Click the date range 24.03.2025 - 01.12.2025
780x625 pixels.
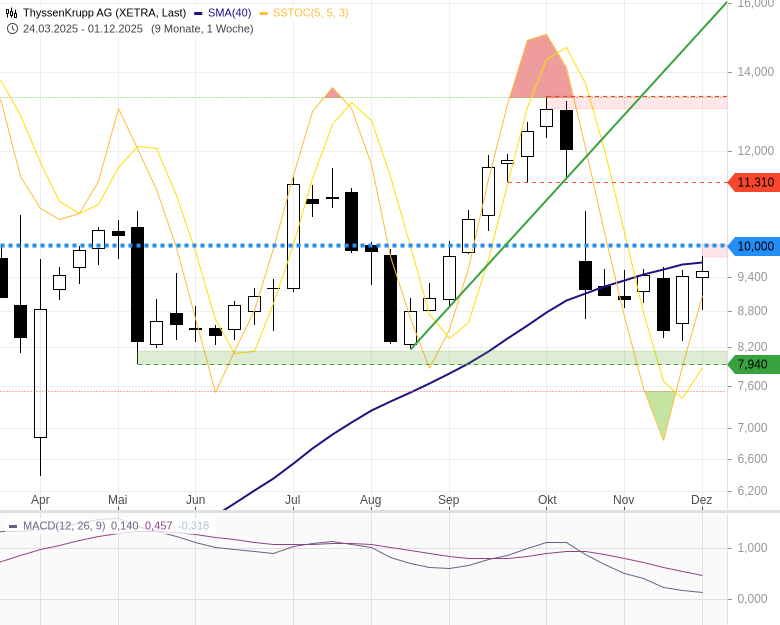83,28
